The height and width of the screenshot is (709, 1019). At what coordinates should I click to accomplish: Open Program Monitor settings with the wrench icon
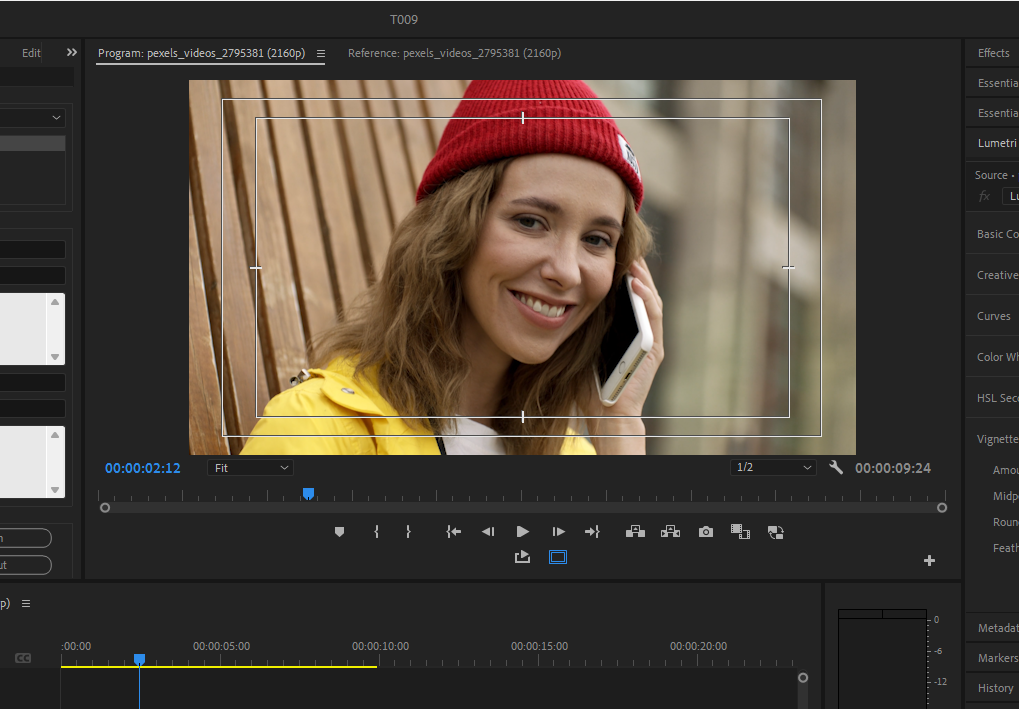click(x=836, y=467)
